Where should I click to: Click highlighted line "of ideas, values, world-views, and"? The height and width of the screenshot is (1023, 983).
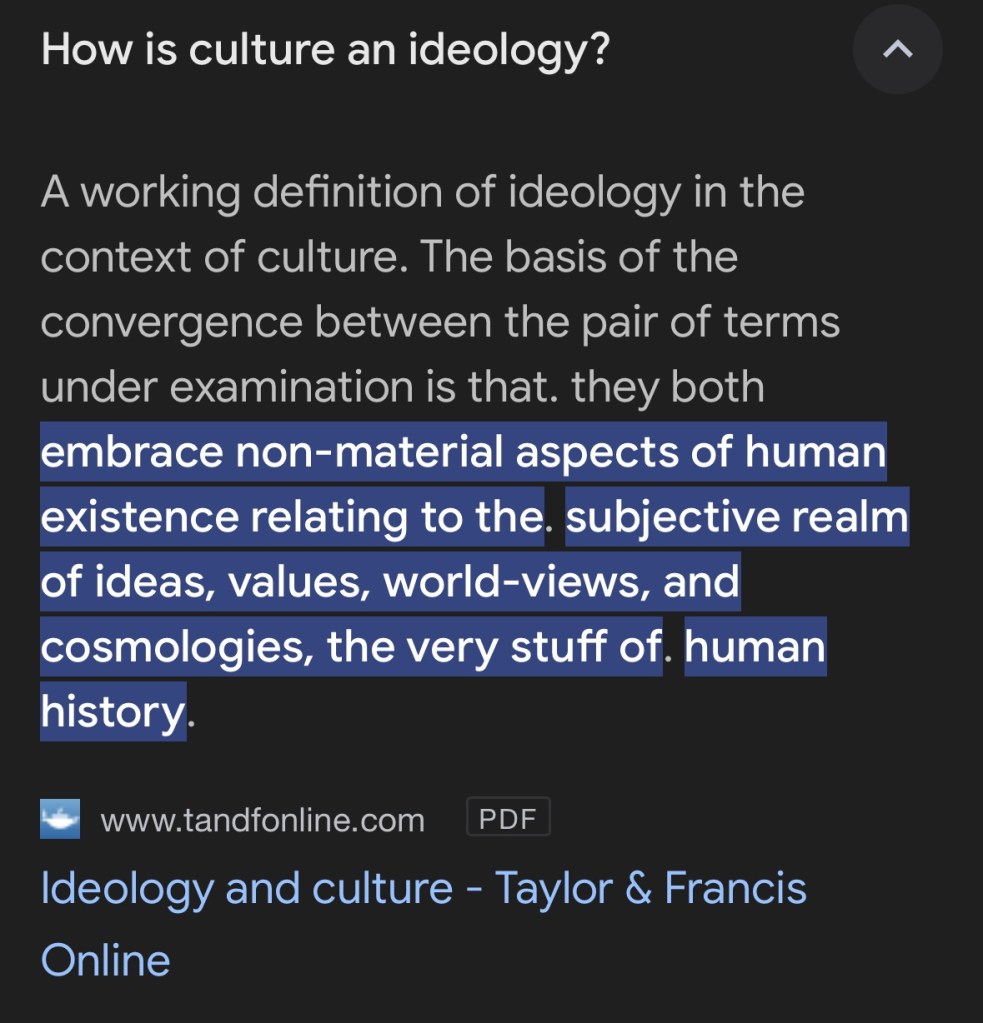point(389,582)
